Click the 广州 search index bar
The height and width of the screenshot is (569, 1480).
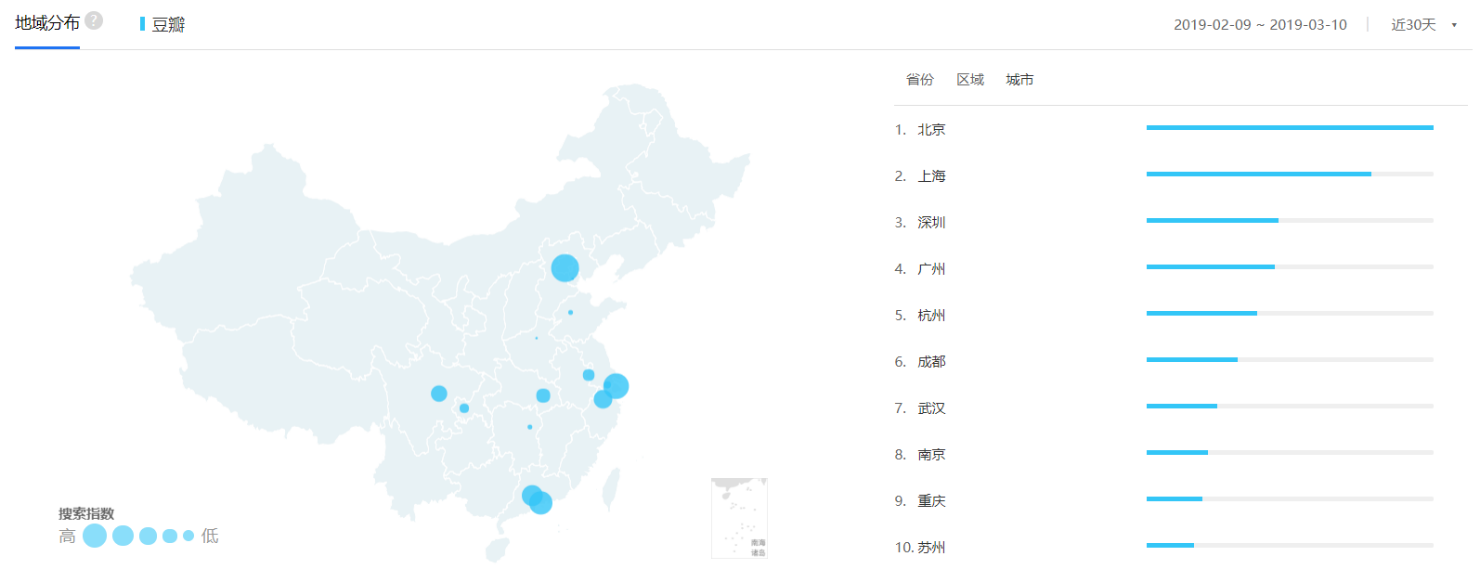click(1290, 267)
